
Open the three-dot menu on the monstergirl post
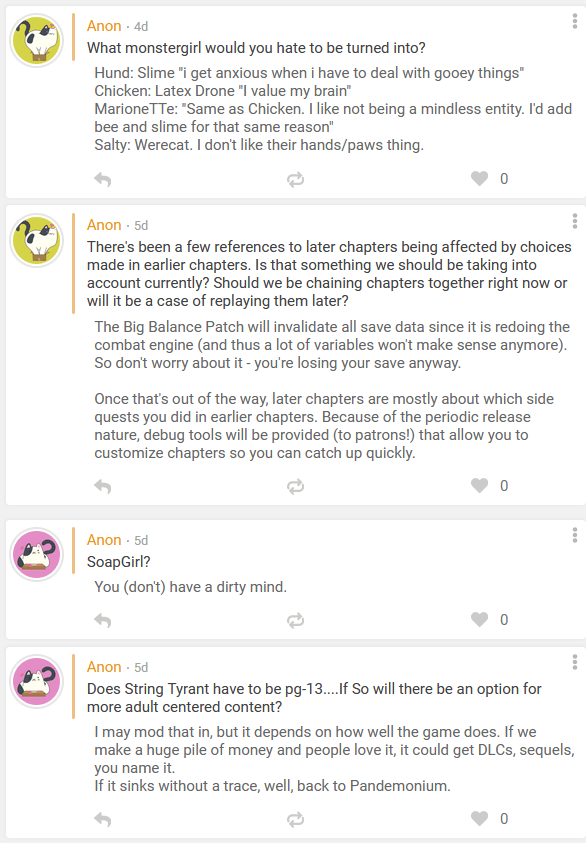[573, 23]
